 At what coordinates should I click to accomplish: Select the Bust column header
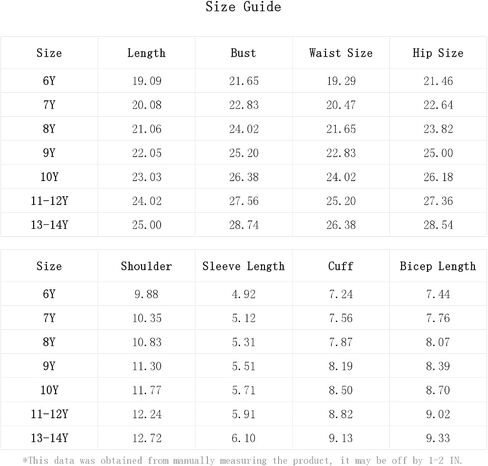(x=243, y=53)
